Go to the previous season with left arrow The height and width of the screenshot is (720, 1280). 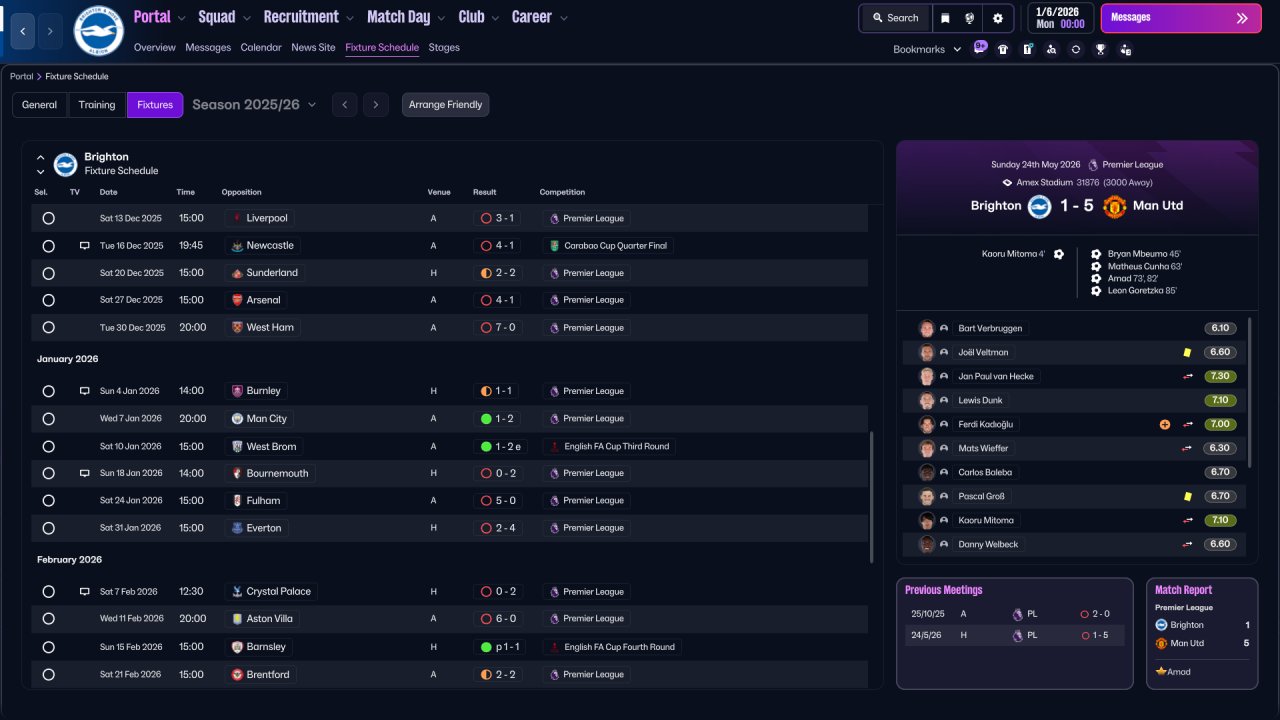tap(345, 105)
